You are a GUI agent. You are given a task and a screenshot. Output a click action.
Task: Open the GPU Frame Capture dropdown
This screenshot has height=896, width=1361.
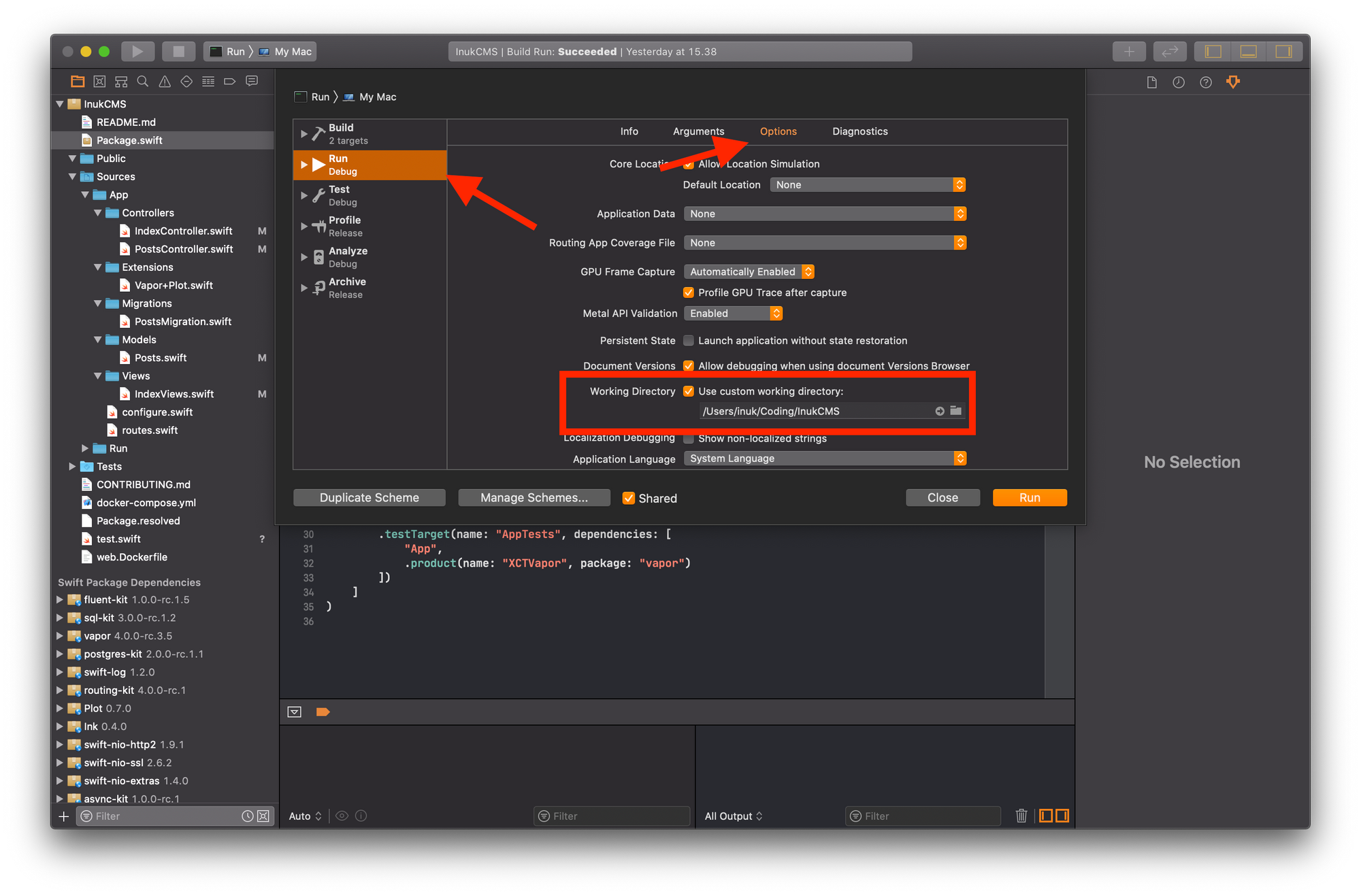click(749, 271)
